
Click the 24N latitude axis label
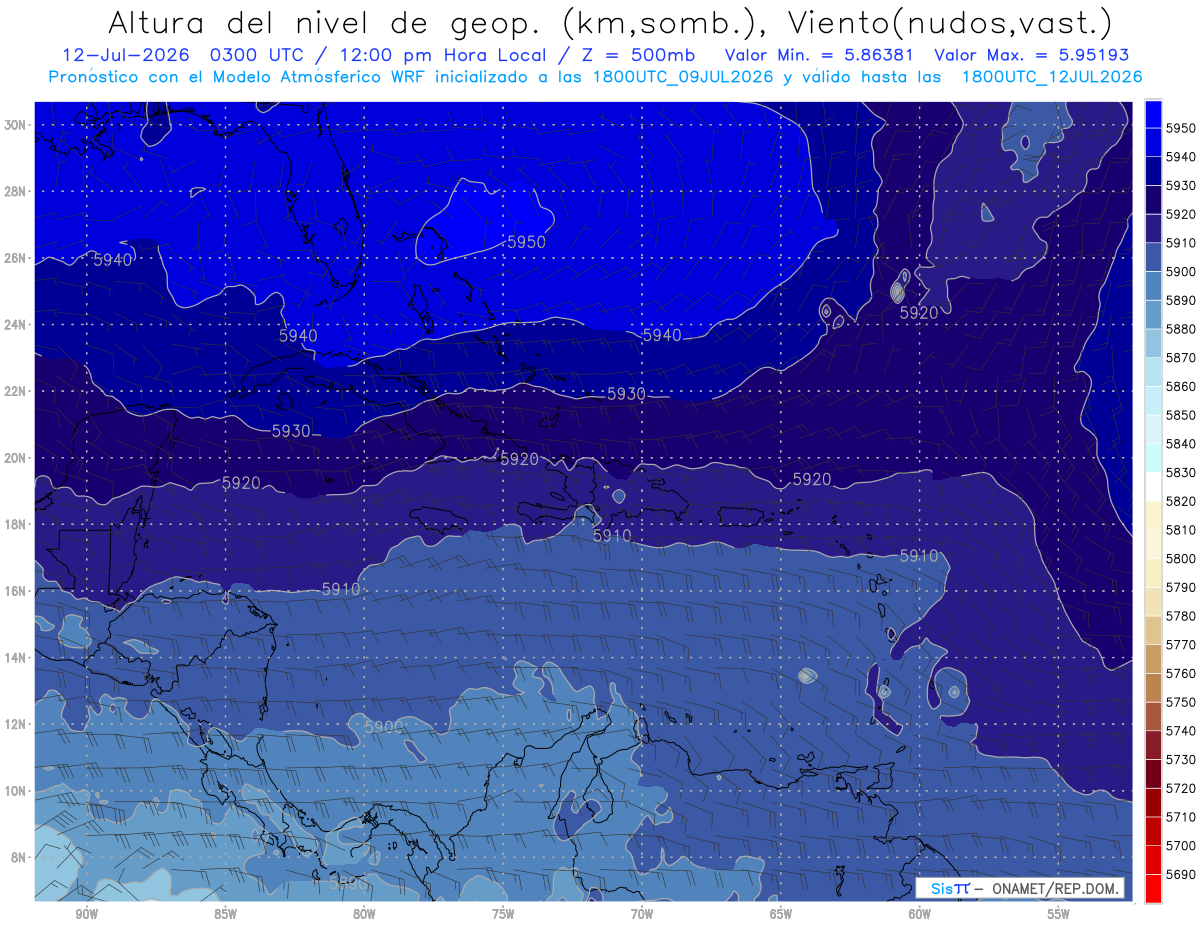point(17,325)
